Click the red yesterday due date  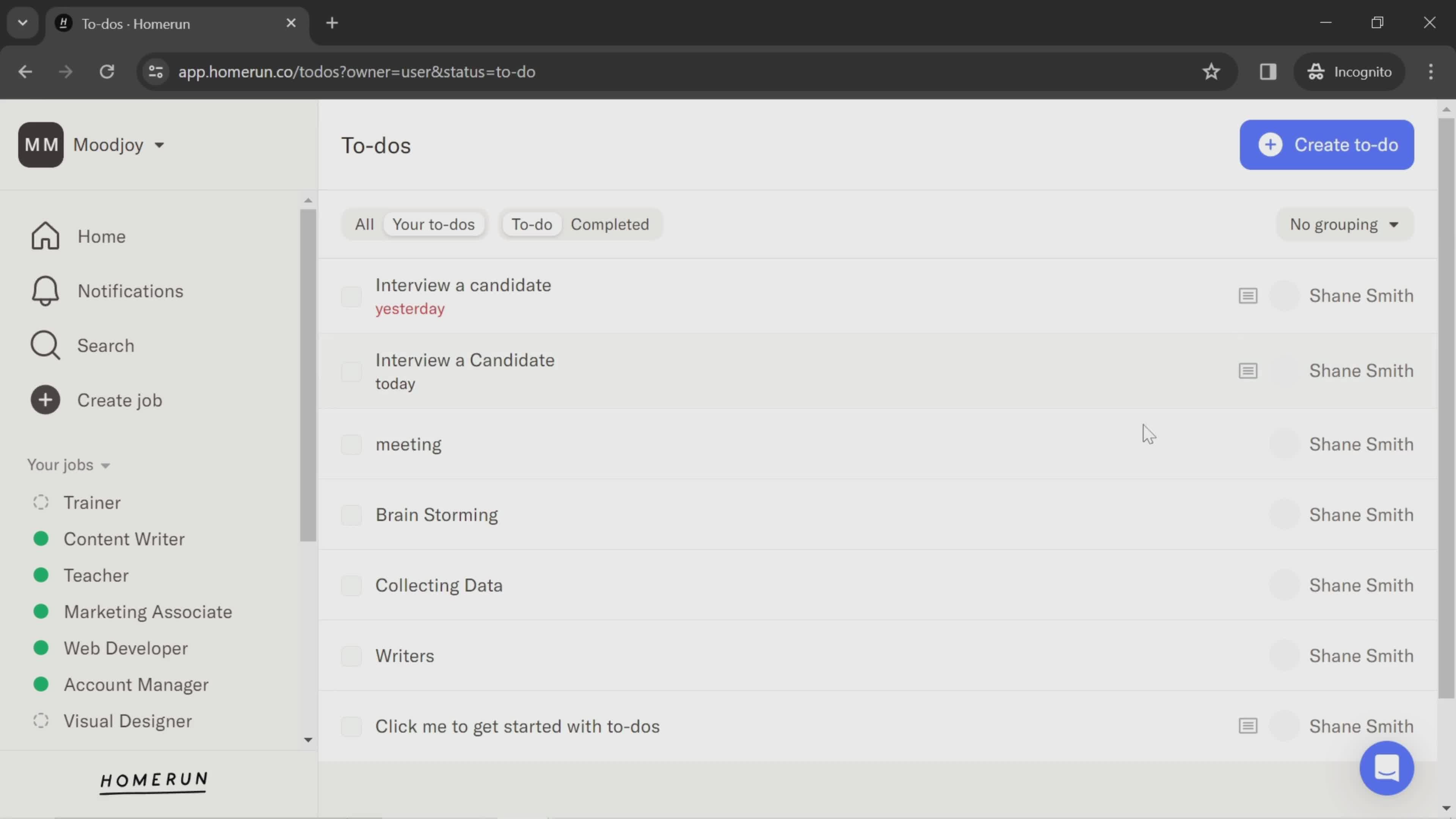click(x=410, y=309)
